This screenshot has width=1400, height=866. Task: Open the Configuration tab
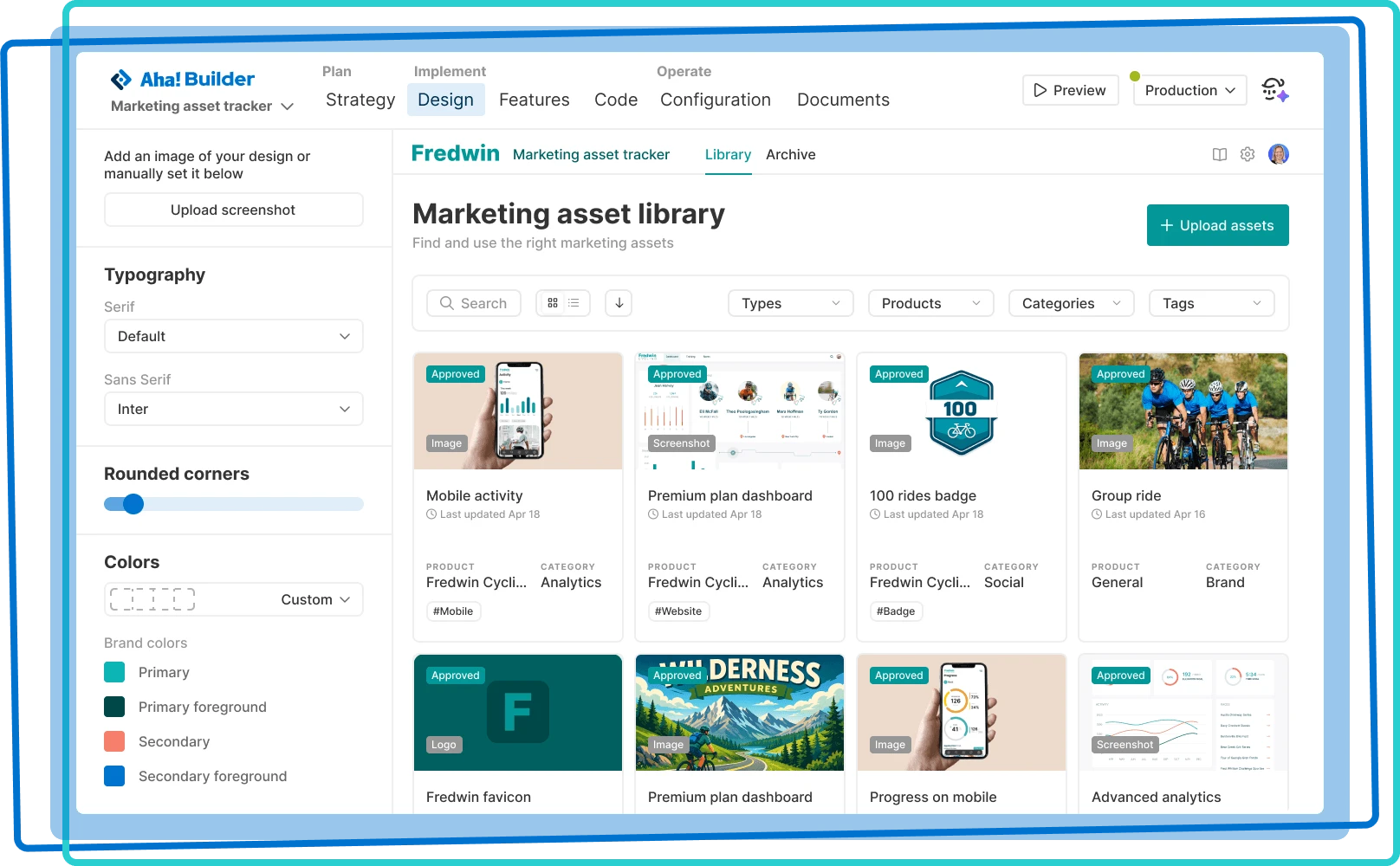point(716,100)
